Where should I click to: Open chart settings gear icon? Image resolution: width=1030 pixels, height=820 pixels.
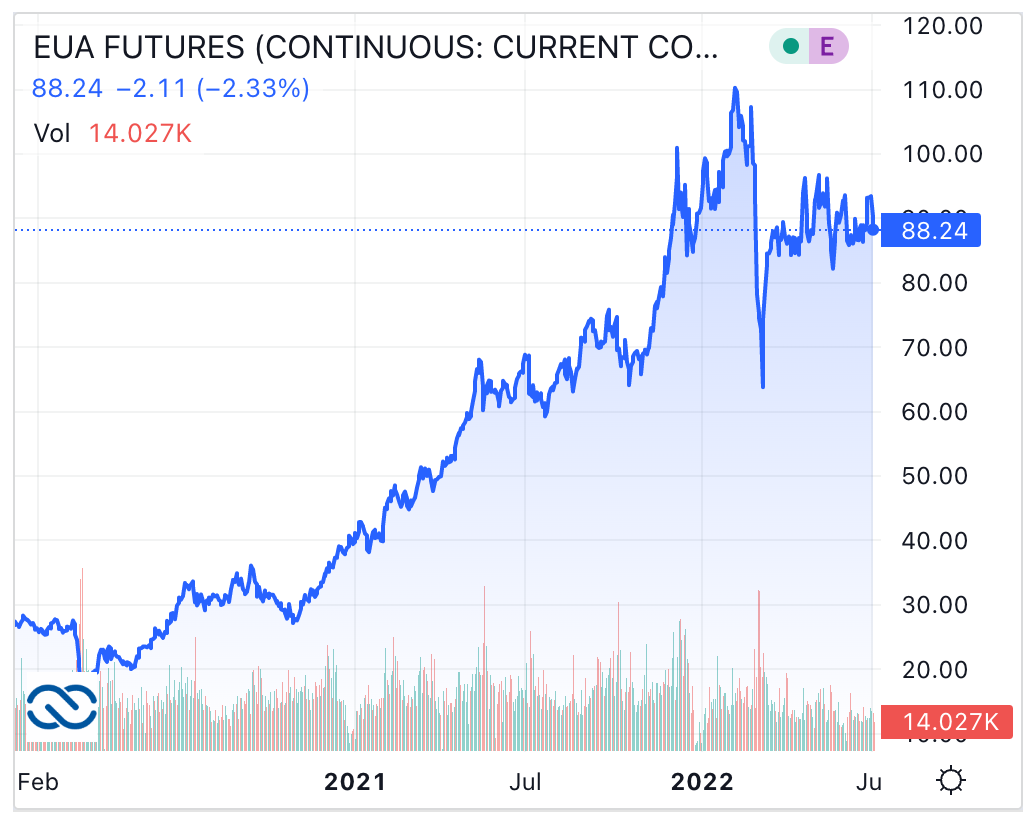951,781
